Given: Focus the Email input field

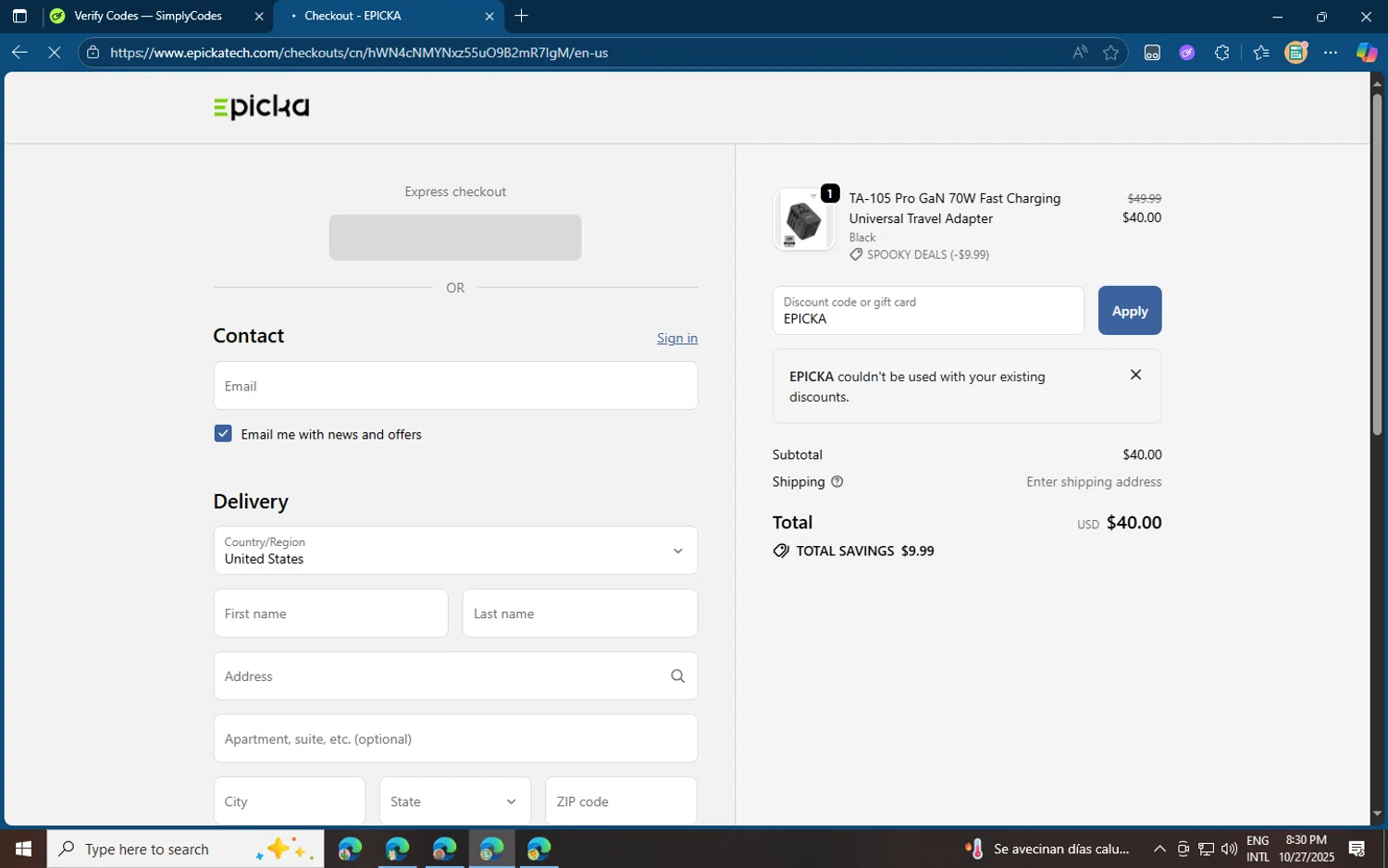Looking at the screenshot, I should pyautogui.click(x=455, y=386).
